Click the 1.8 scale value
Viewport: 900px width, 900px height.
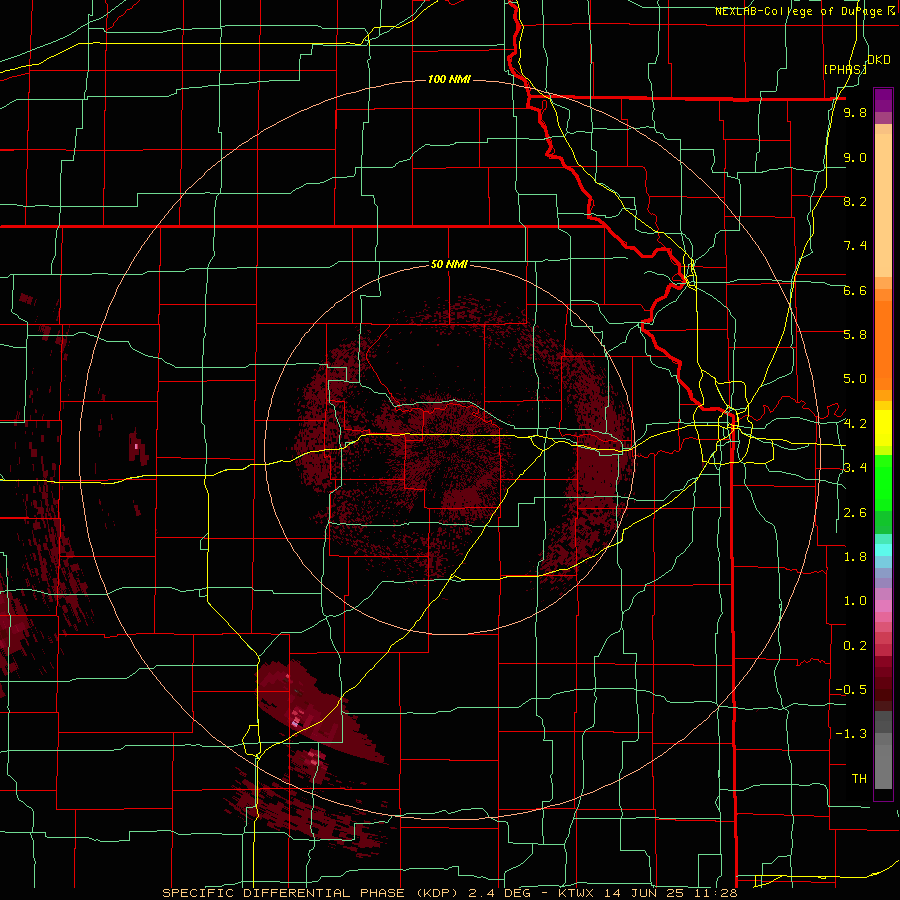[x=855, y=557]
